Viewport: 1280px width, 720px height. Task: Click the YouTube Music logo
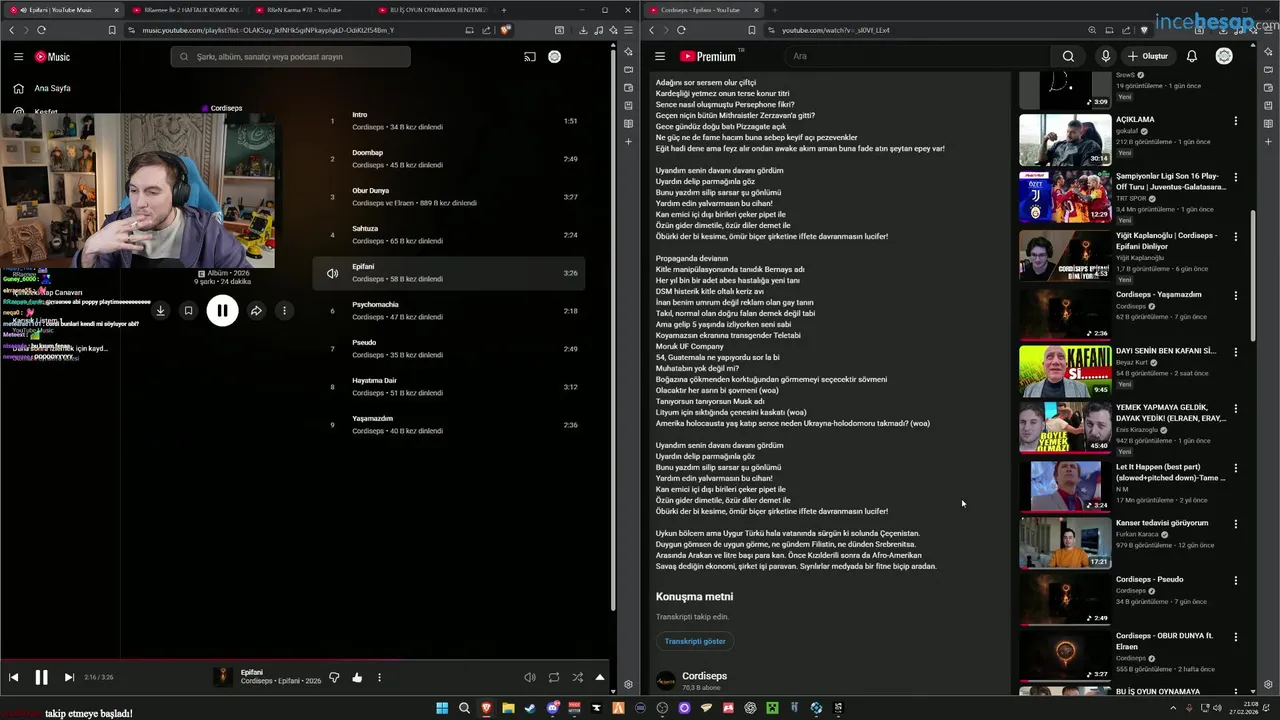(x=52, y=57)
